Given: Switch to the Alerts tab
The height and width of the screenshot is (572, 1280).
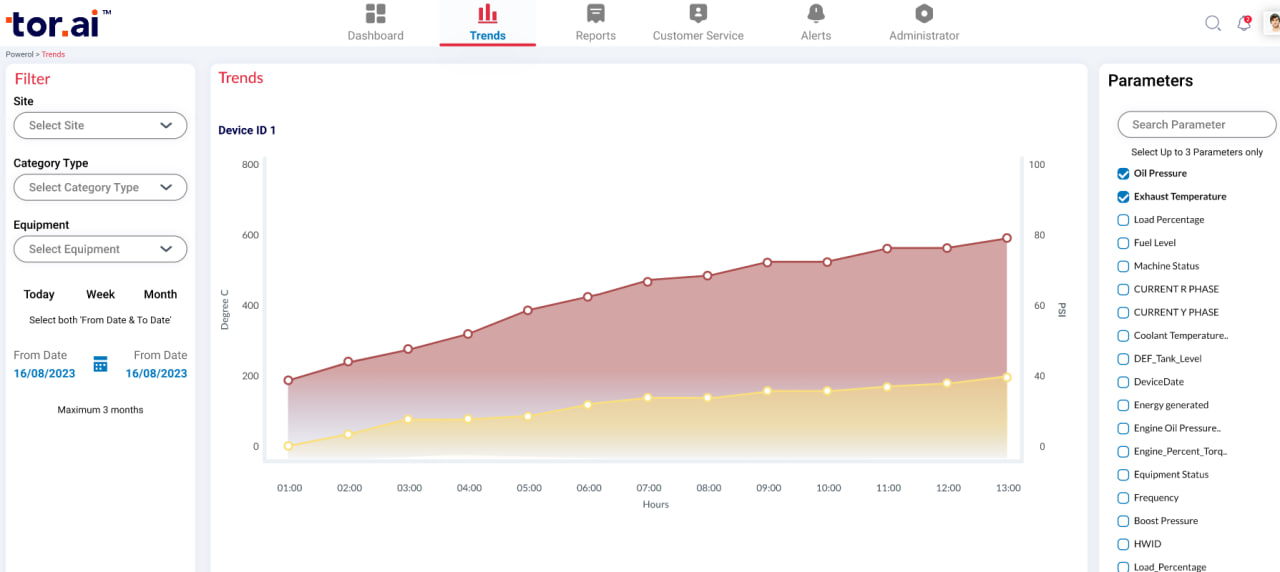Looking at the screenshot, I should 816,36.
